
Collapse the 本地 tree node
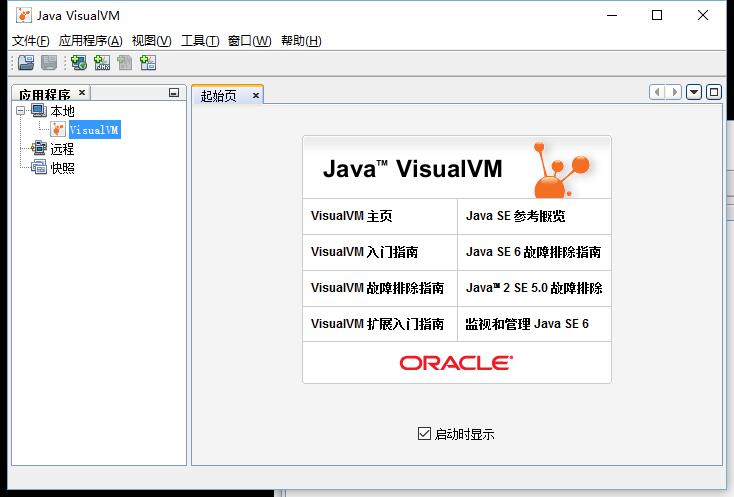21,111
